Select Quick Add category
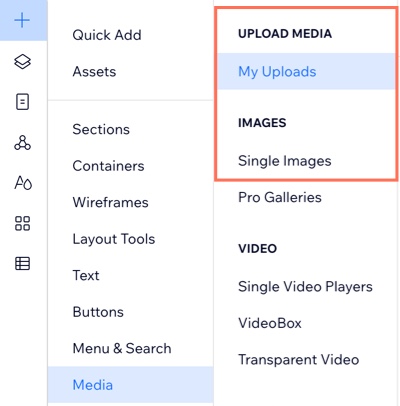Viewport: 400px width, 406px height. click(107, 35)
